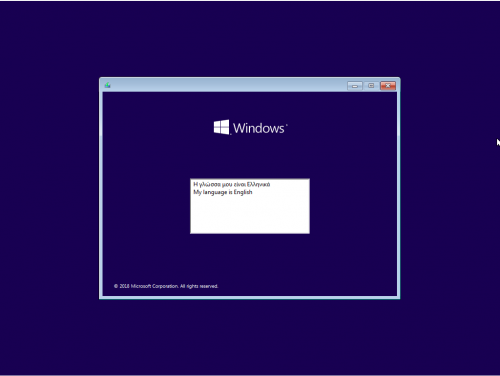This screenshot has width=500, height=376.
Task: Click the Microsoft copyright notice
Action: coord(166,286)
